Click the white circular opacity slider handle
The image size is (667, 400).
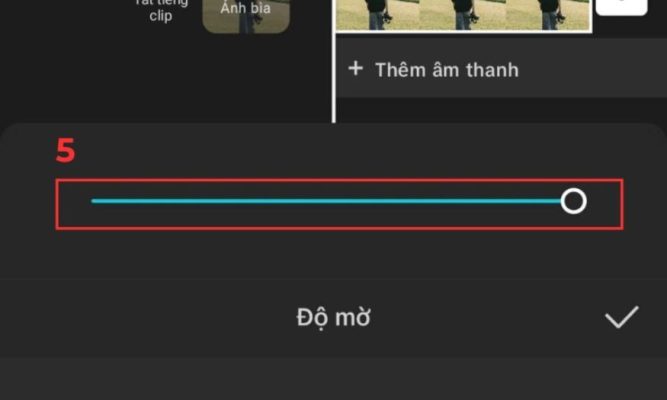tap(573, 201)
